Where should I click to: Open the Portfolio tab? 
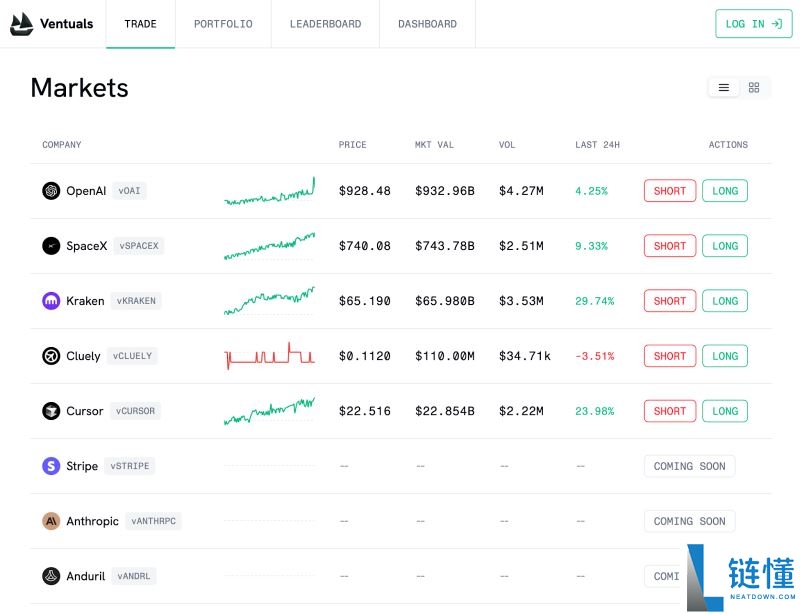[223, 24]
